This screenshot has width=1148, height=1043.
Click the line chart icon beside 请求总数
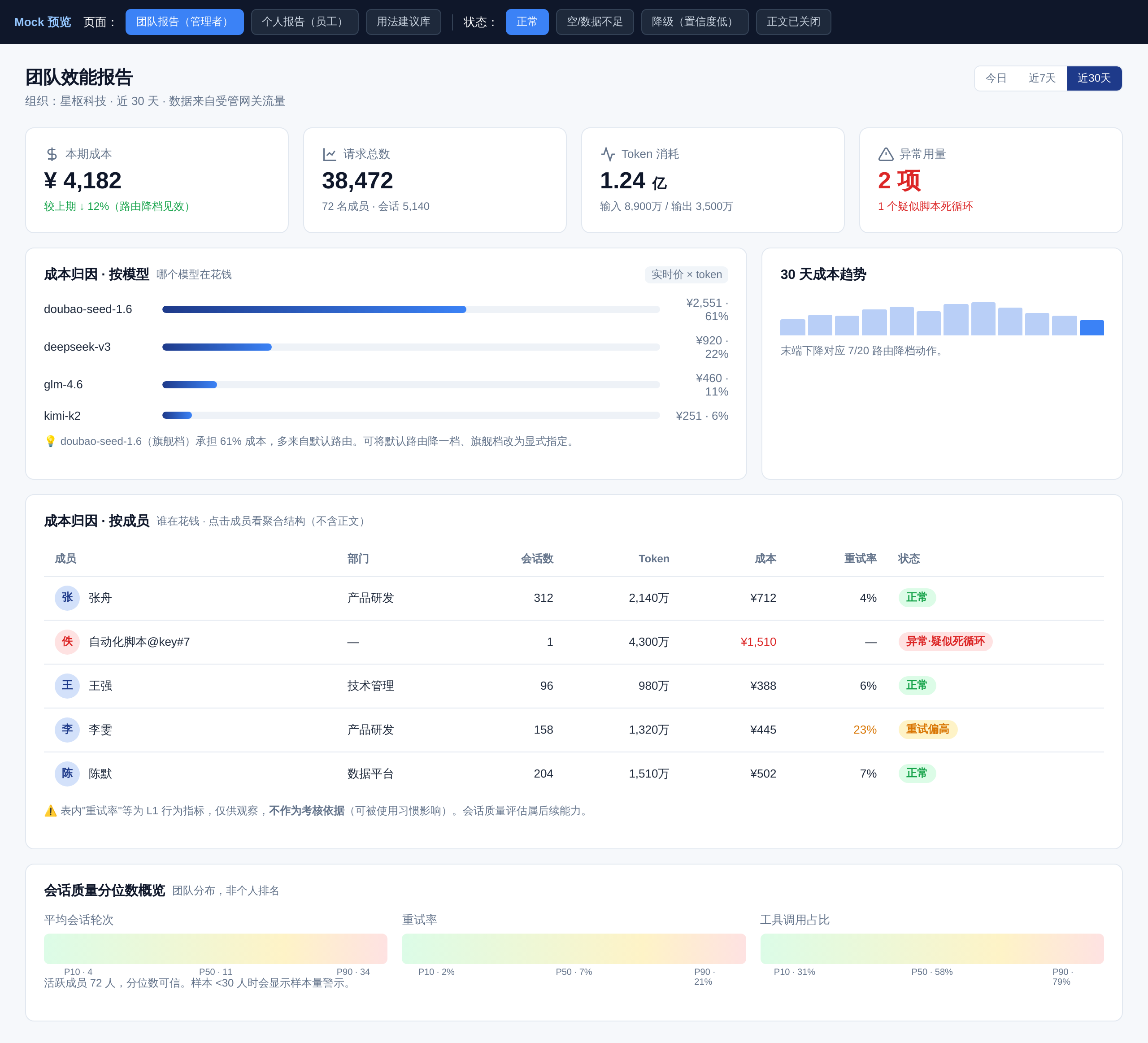coord(330,154)
